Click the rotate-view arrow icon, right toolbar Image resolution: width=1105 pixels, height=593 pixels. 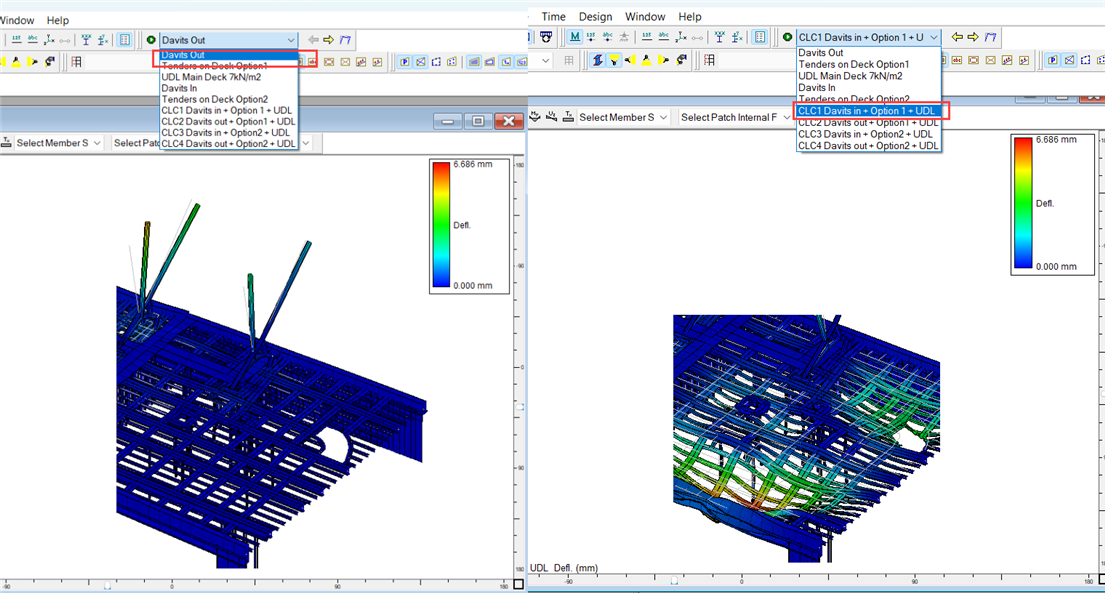pos(682,60)
